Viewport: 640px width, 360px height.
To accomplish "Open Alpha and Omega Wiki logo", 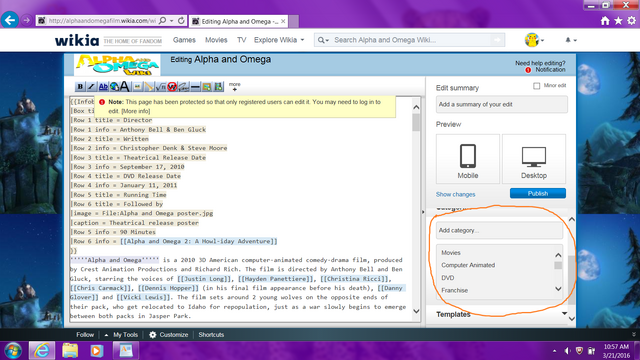I will tap(117, 65).
